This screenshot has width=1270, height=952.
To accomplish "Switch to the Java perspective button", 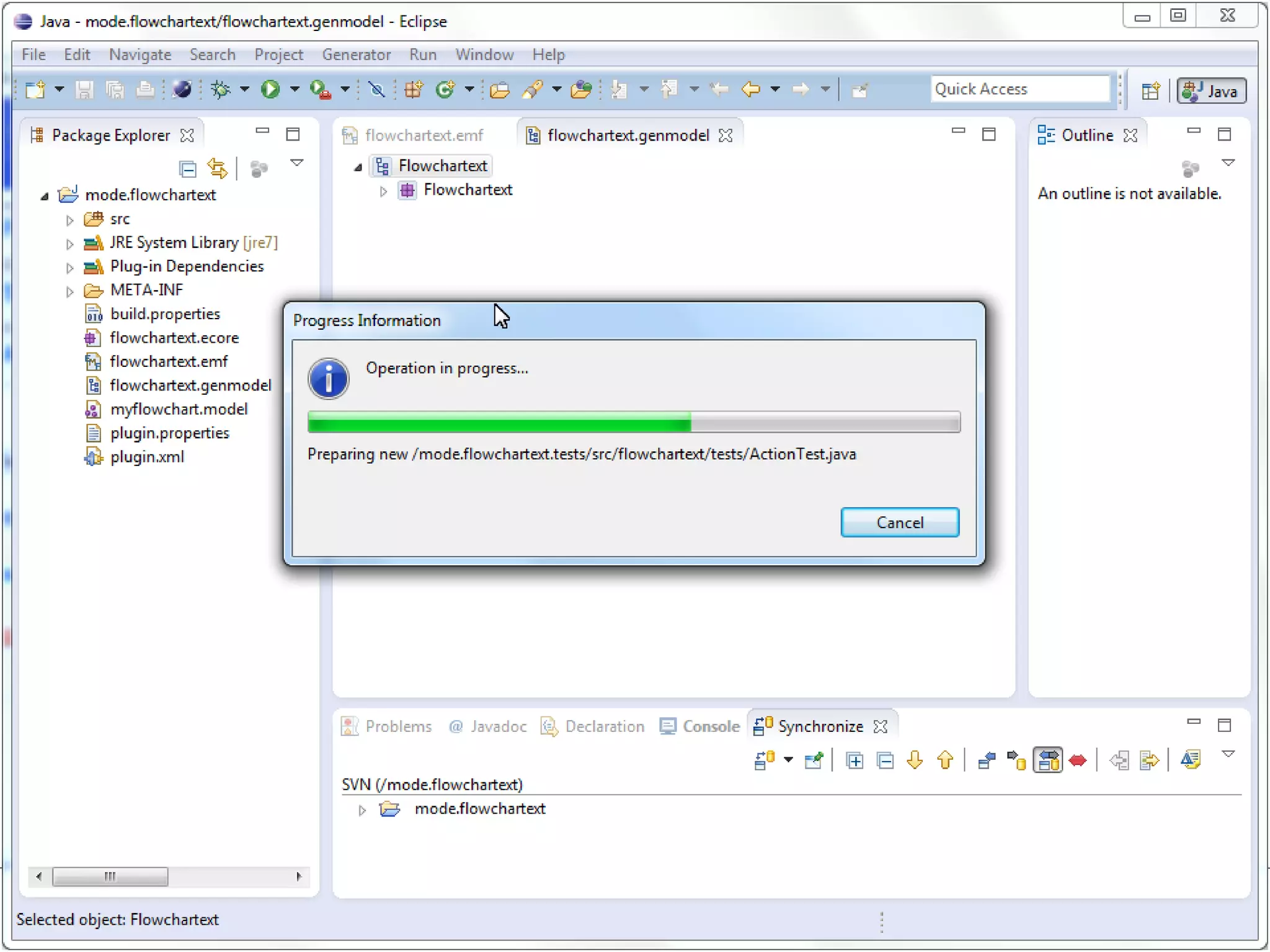I will [x=1211, y=91].
